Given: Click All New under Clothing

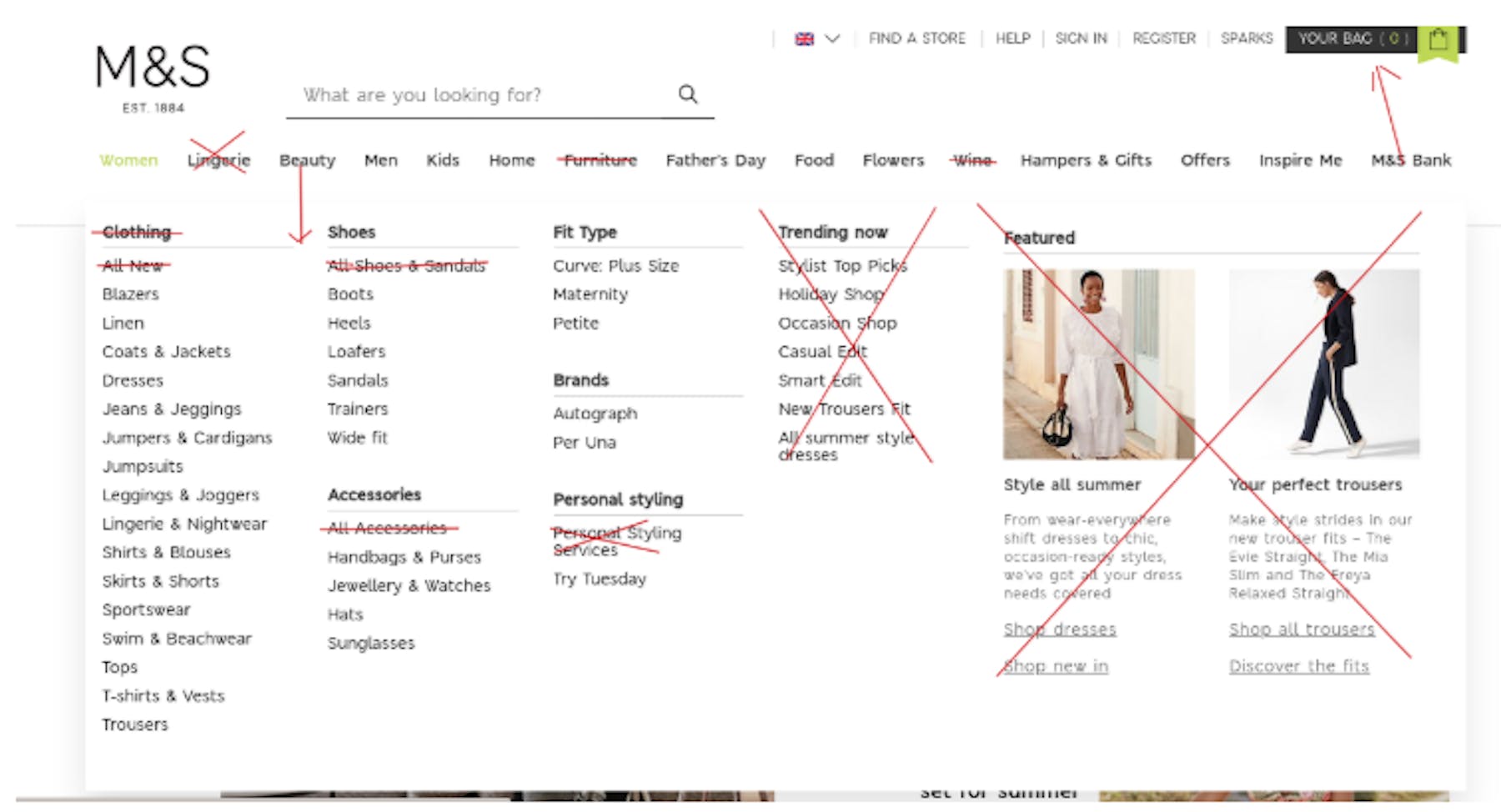Looking at the screenshot, I should click(133, 266).
